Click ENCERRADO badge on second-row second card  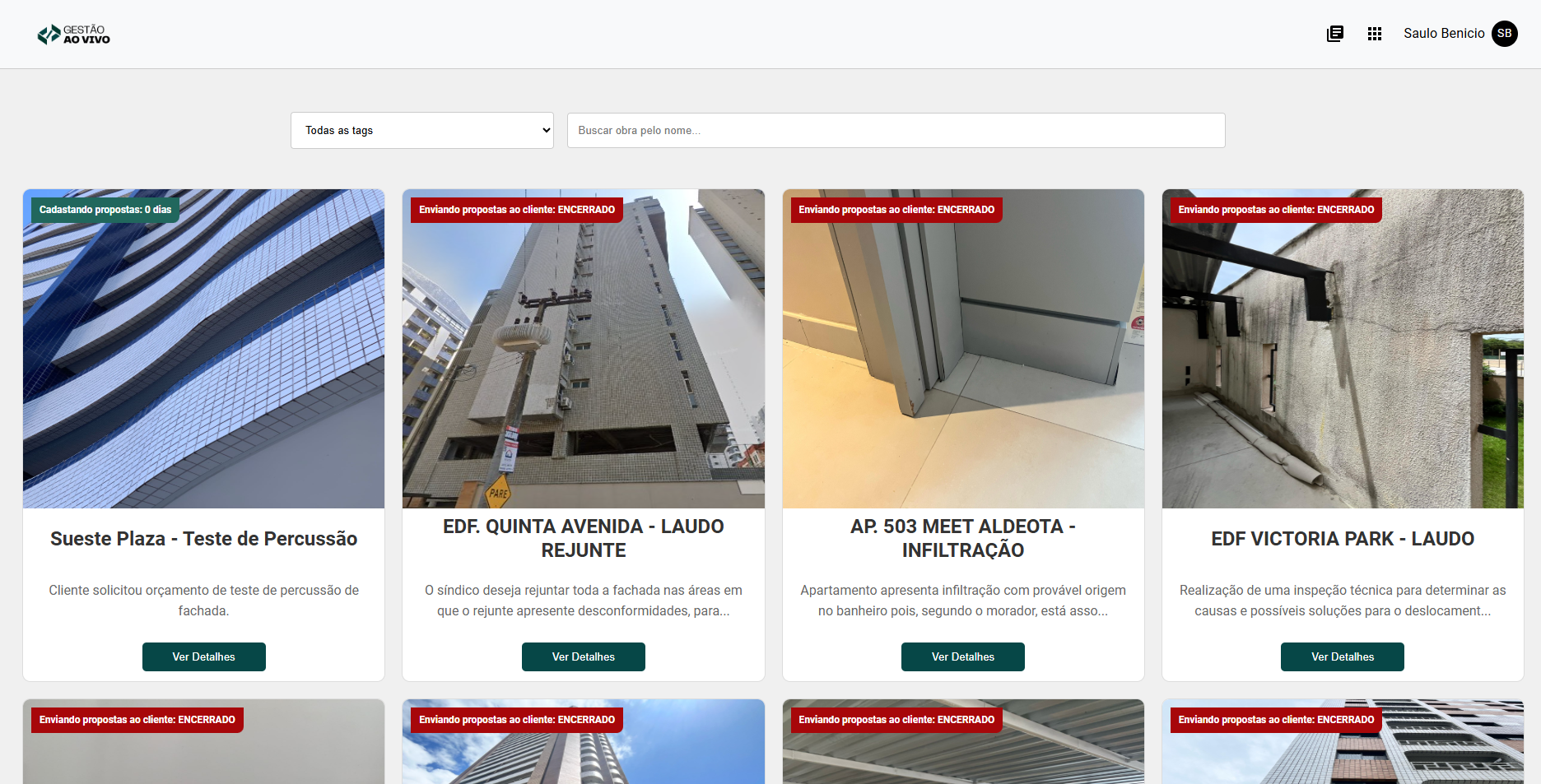coord(517,720)
